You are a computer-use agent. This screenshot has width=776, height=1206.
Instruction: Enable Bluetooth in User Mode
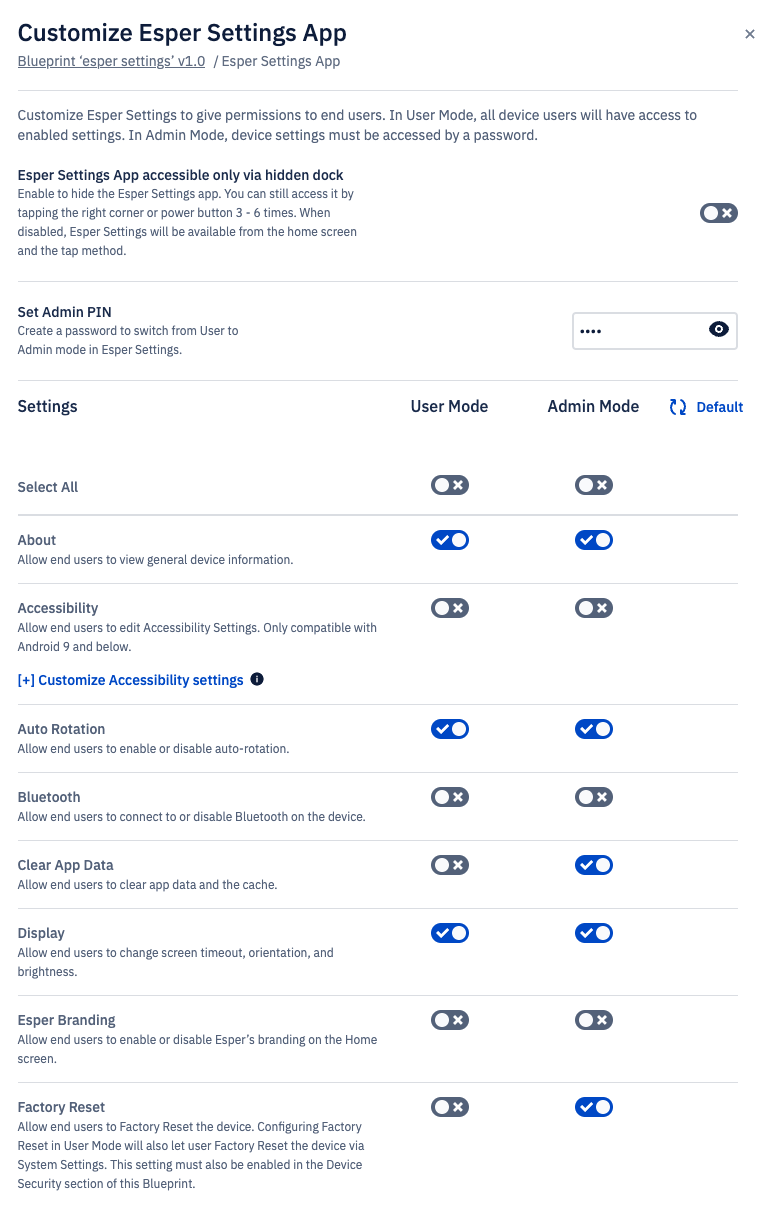pos(450,797)
